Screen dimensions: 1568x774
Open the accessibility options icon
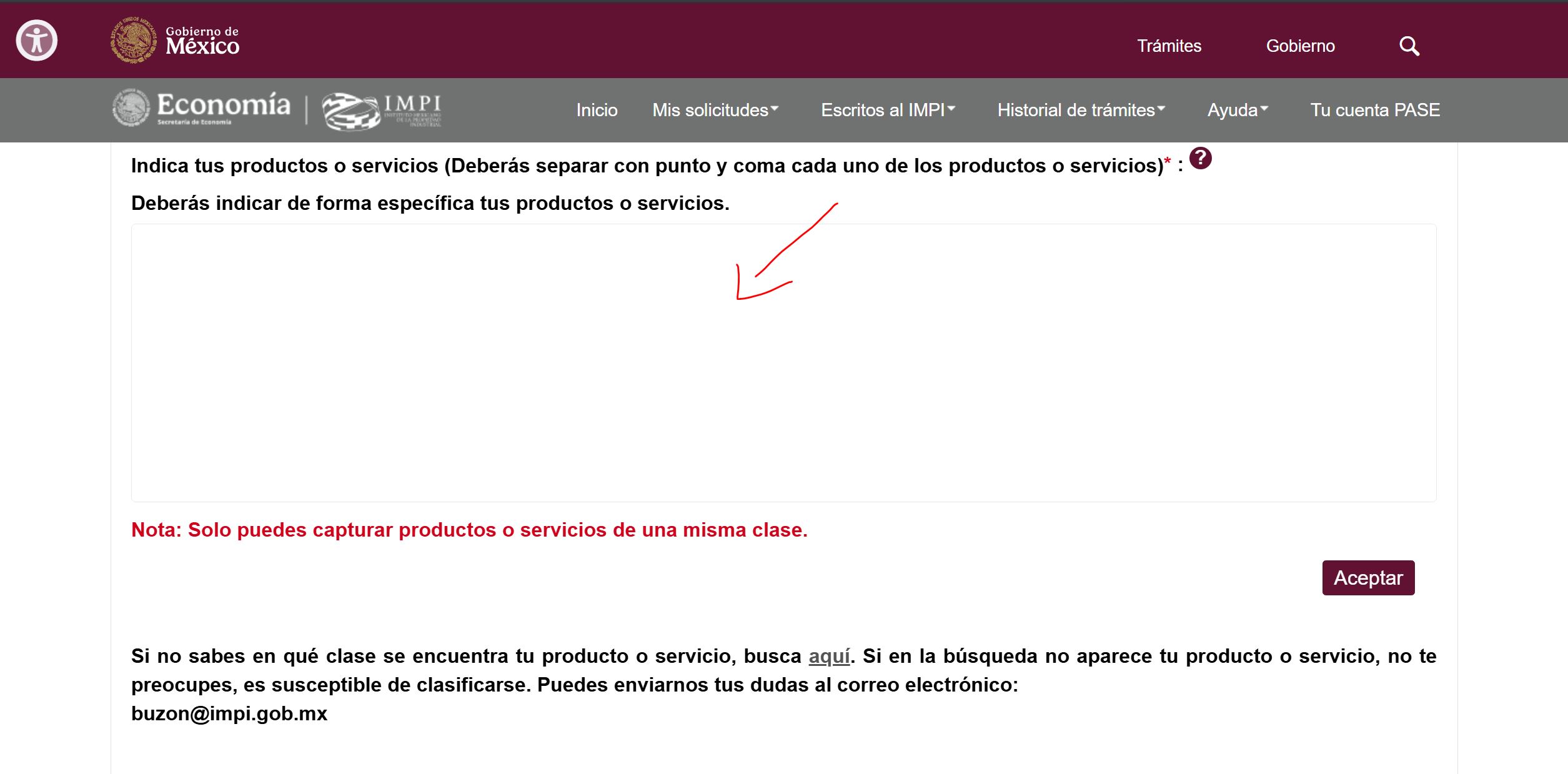coord(36,41)
